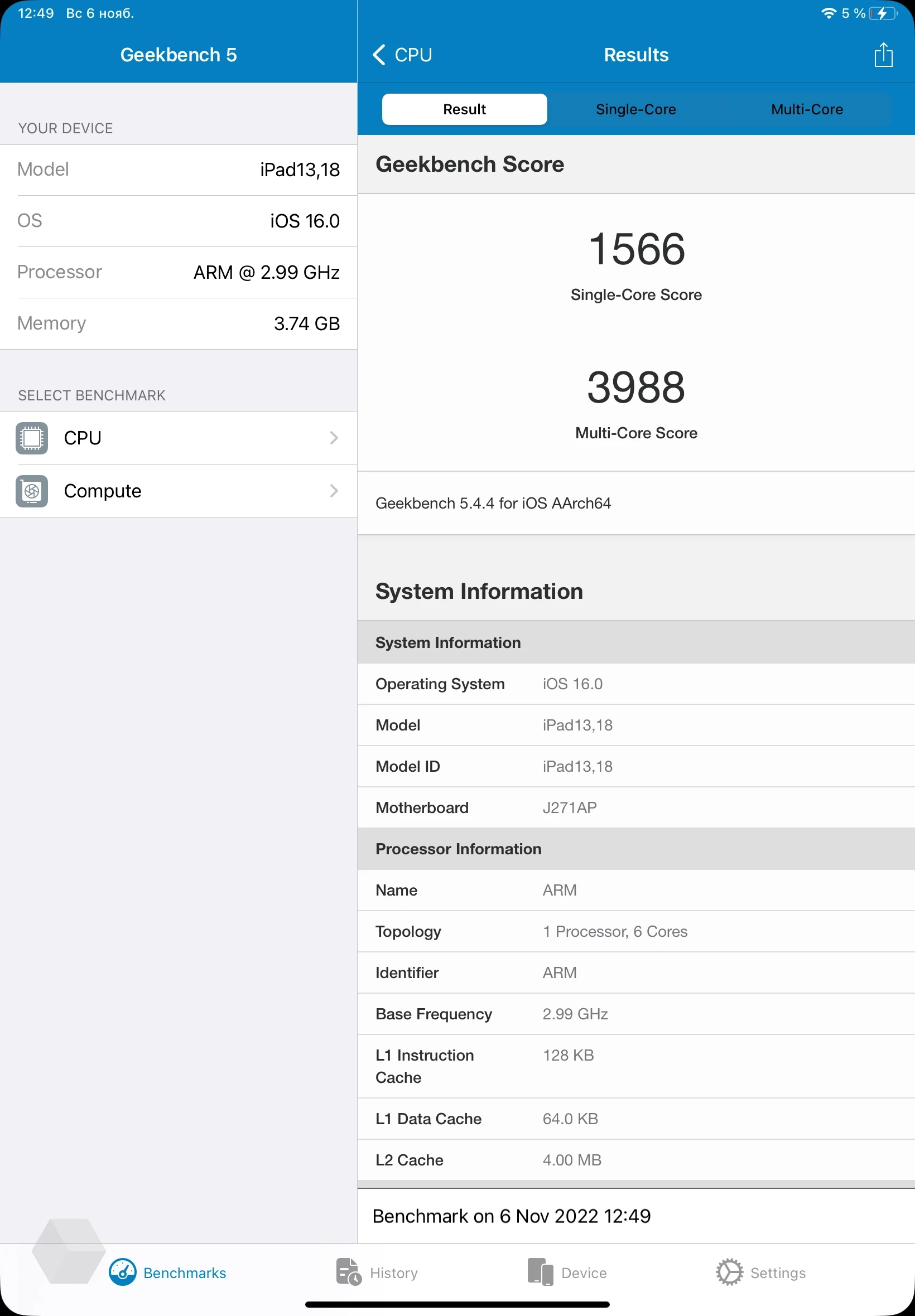Check the charging battery icon
915x1316 pixels.
(x=883, y=13)
